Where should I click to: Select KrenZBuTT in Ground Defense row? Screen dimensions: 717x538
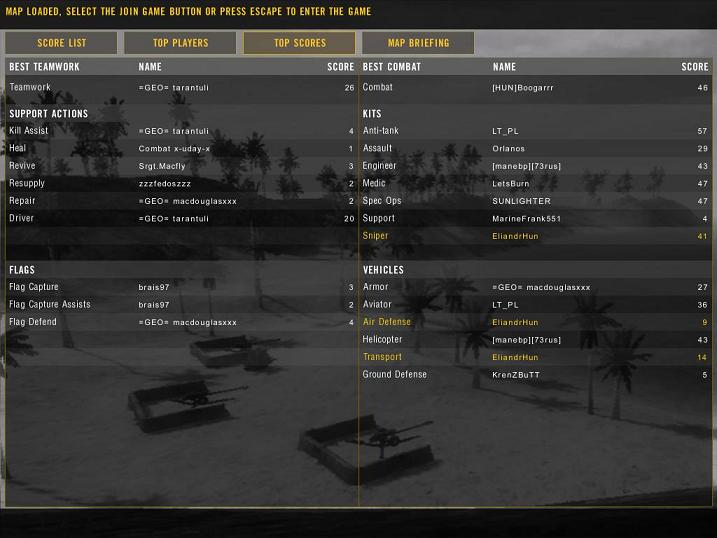516,375
